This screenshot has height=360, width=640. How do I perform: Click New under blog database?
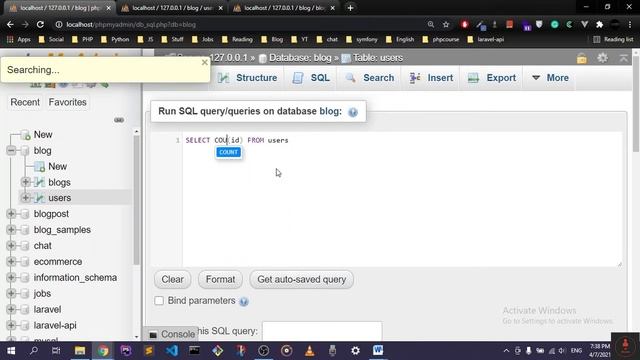point(57,167)
